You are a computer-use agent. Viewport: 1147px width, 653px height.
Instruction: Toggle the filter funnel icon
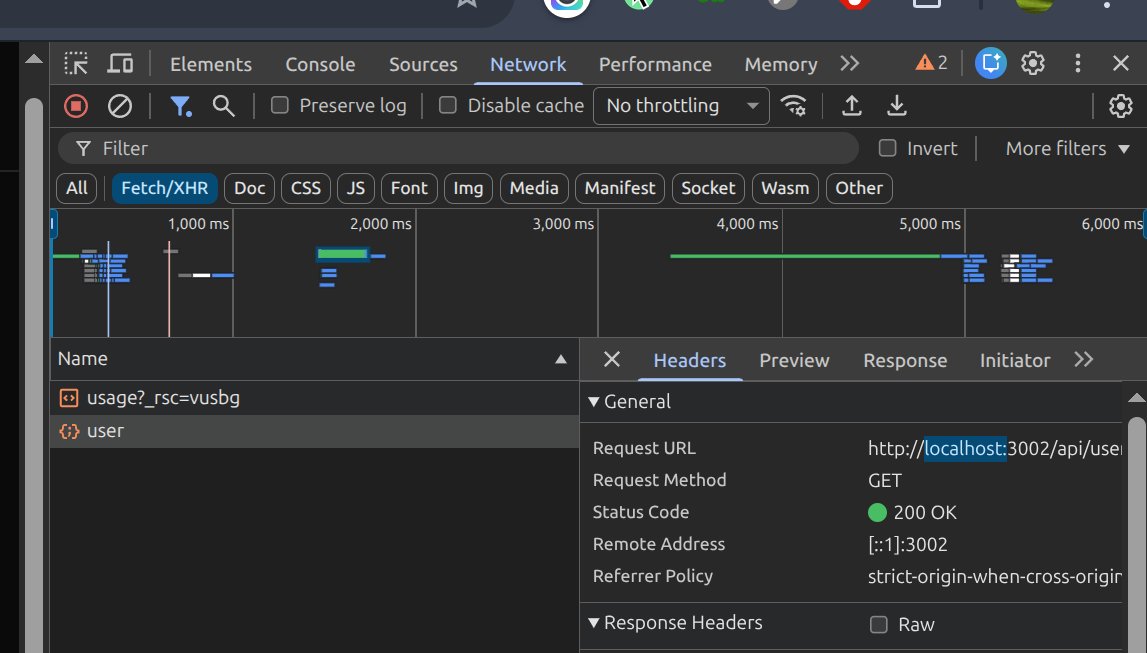tap(180, 106)
